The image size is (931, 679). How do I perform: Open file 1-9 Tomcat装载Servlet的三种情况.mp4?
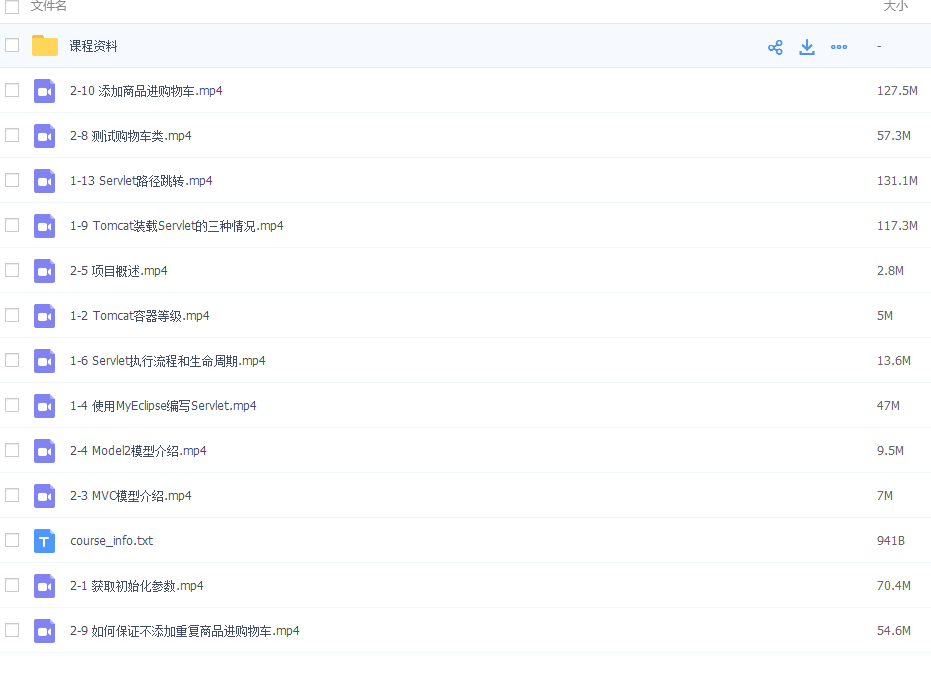[177, 226]
